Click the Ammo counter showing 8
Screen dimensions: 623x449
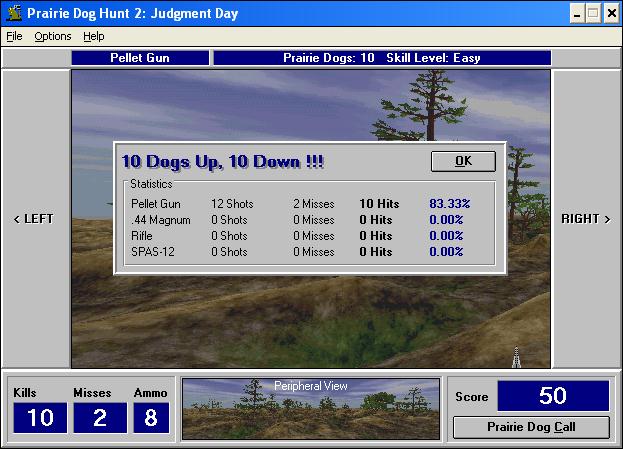point(151,418)
